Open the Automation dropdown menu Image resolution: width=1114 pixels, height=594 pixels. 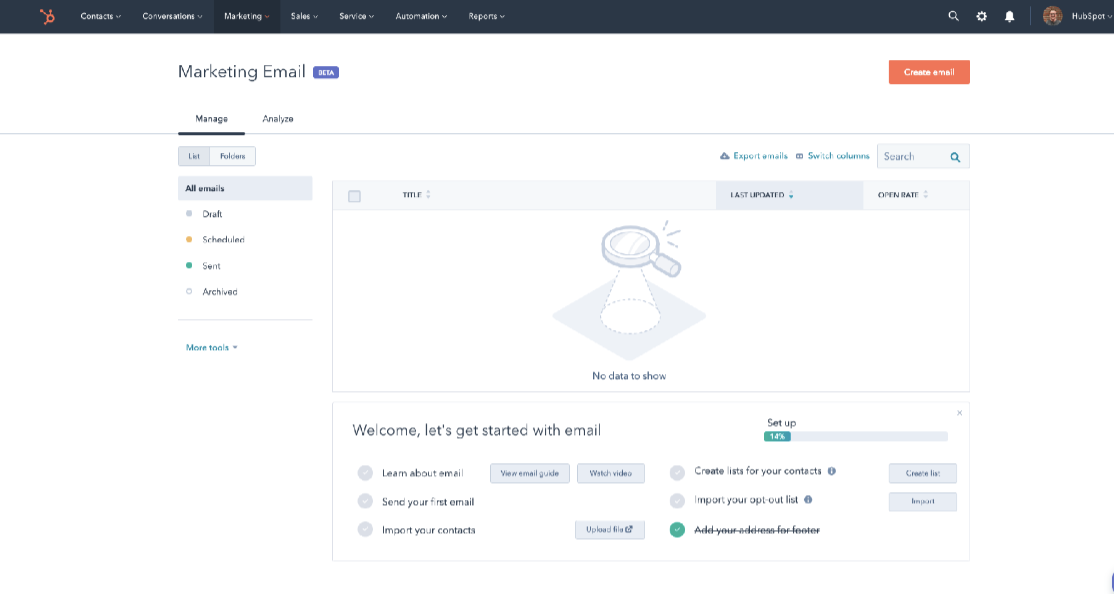(x=421, y=16)
